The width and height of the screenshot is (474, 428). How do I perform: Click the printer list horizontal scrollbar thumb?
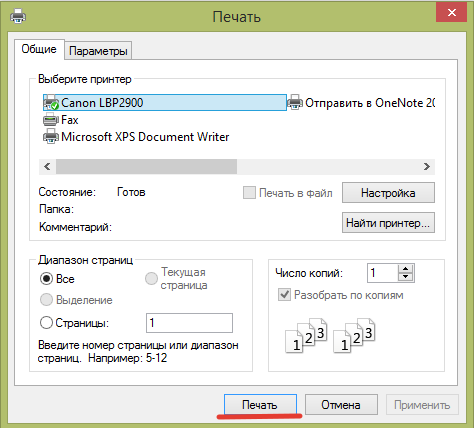pos(146,166)
